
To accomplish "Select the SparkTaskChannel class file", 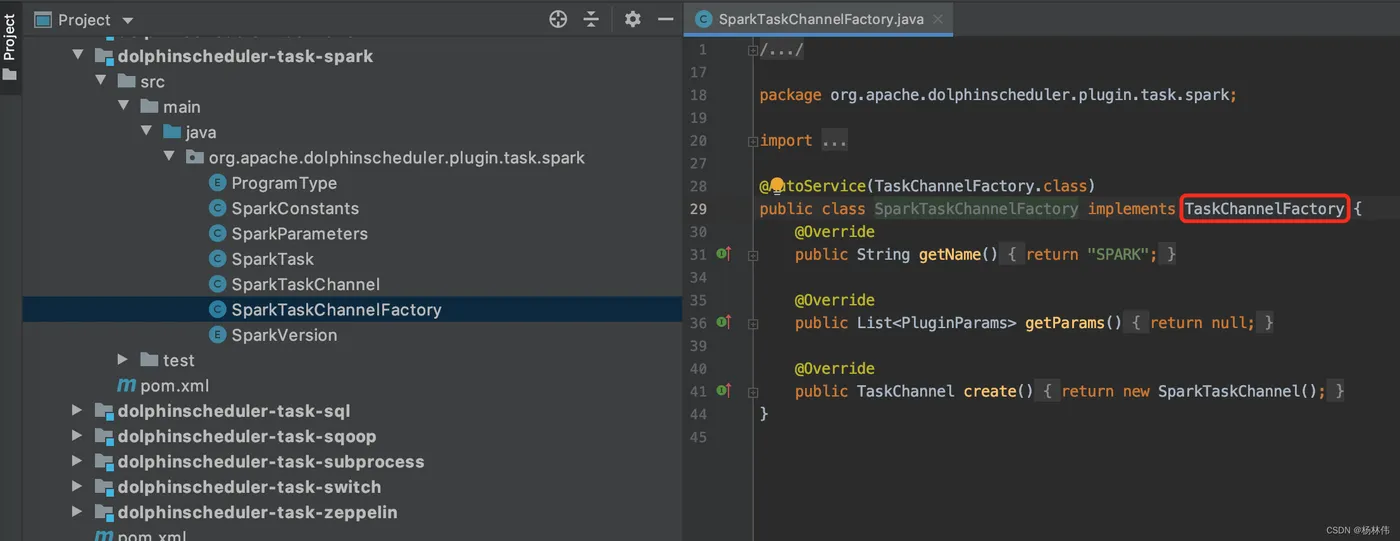I will click(305, 284).
